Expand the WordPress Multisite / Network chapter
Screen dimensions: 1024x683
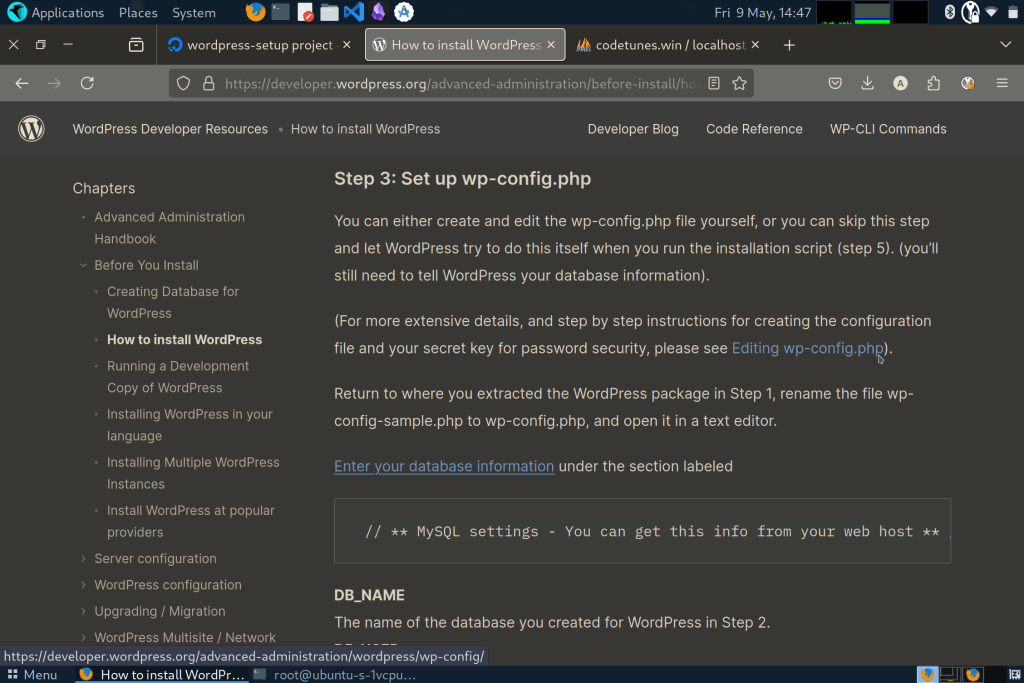coord(84,637)
